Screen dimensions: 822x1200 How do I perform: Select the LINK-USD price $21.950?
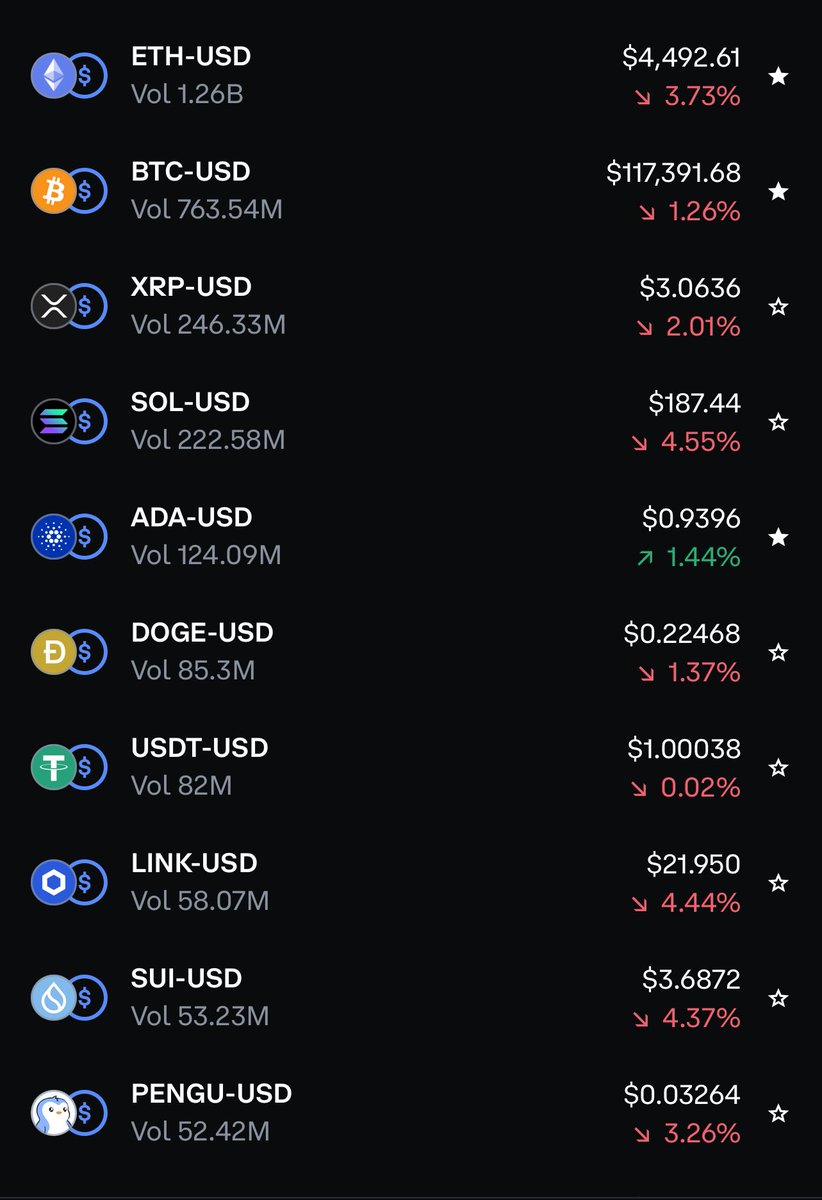click(694, 864)
